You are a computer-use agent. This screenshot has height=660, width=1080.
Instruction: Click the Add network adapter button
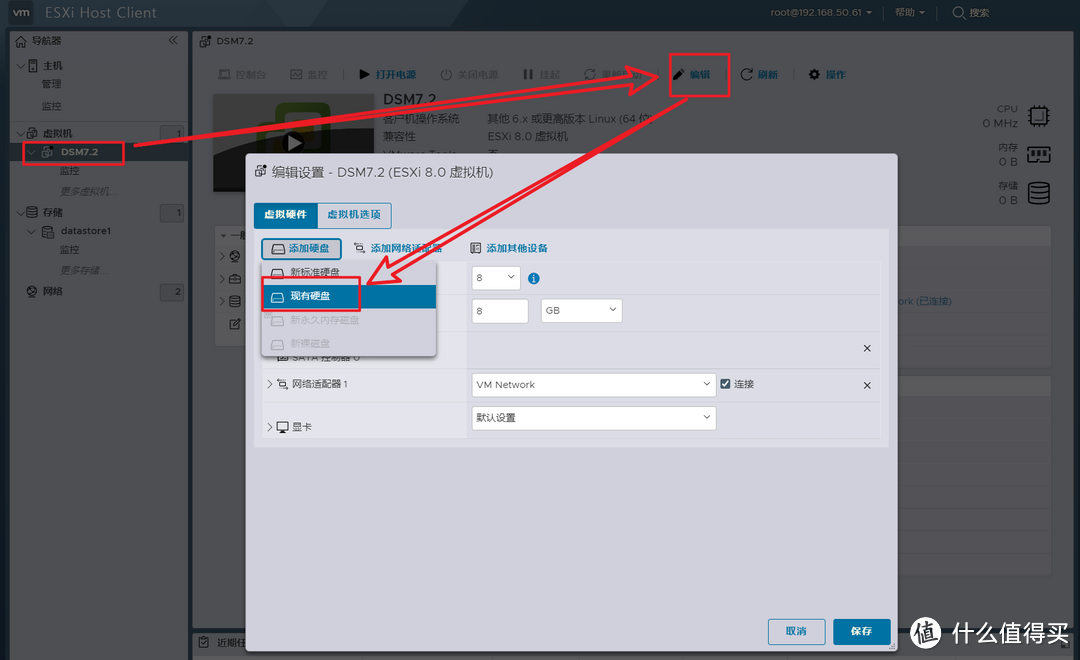(x=397, y=248)
